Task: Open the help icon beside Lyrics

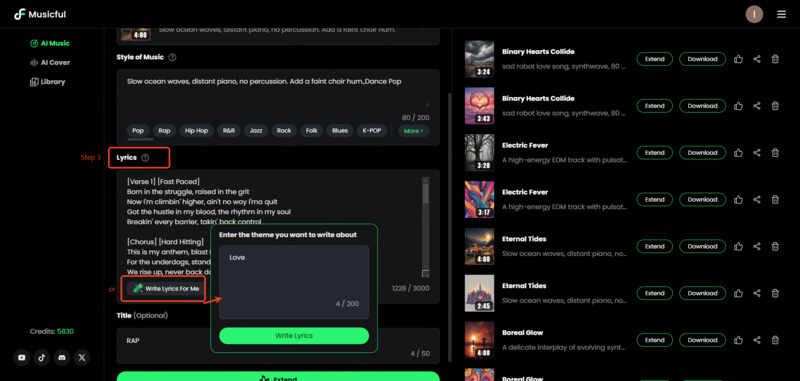Action: pos(145,158)
